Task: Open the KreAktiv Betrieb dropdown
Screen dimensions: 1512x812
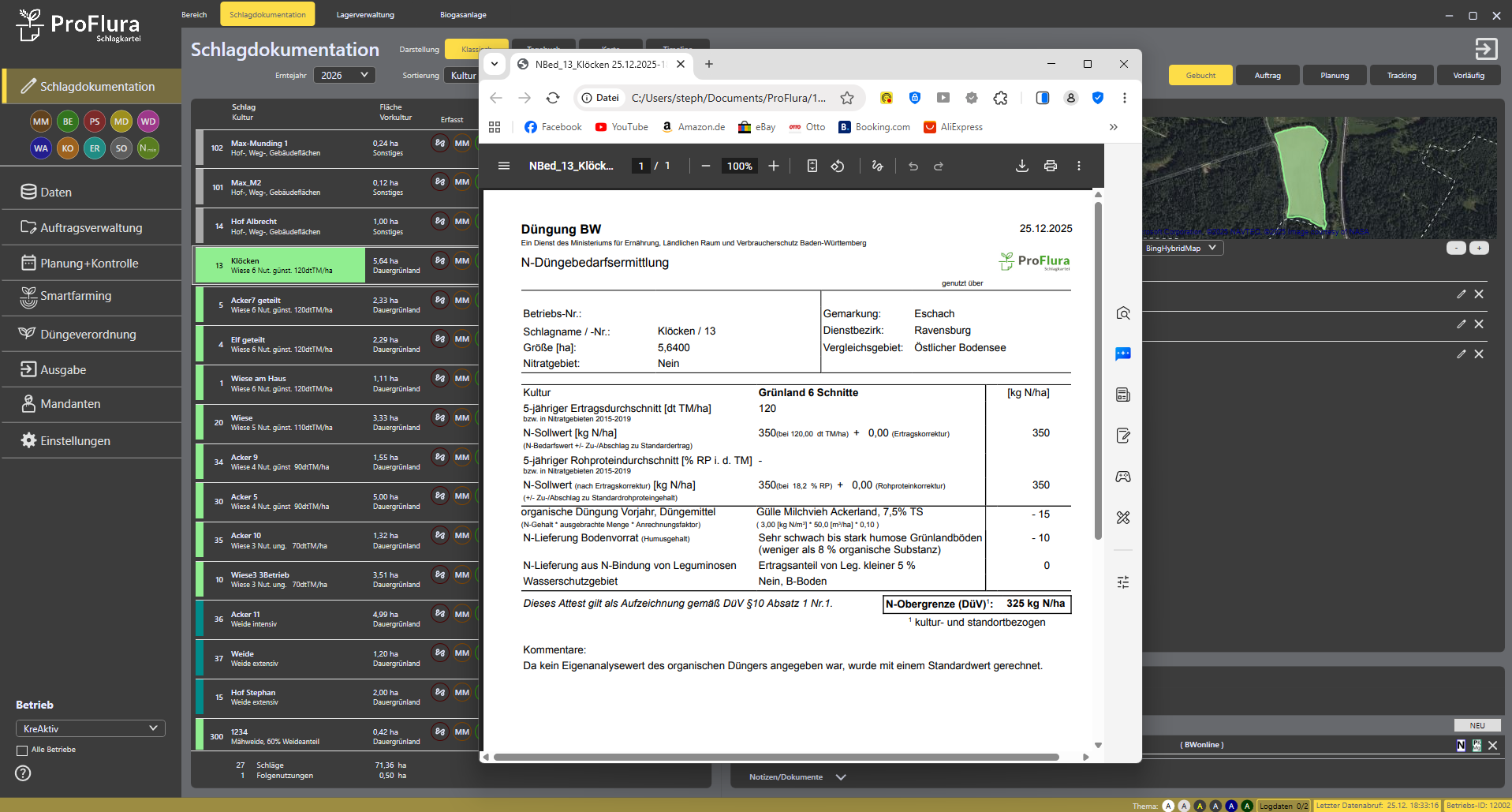Action: click(90, 728)
